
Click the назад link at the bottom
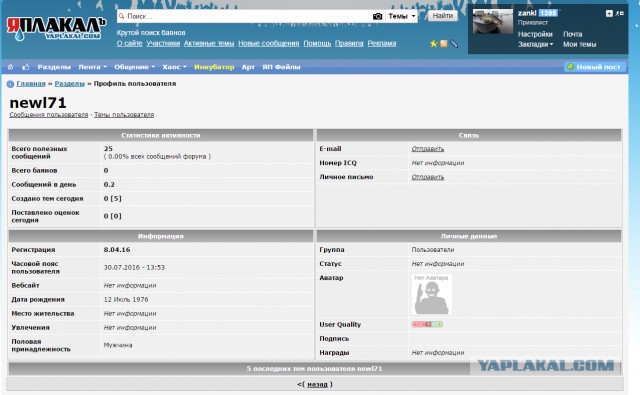[x=317, y=384]
